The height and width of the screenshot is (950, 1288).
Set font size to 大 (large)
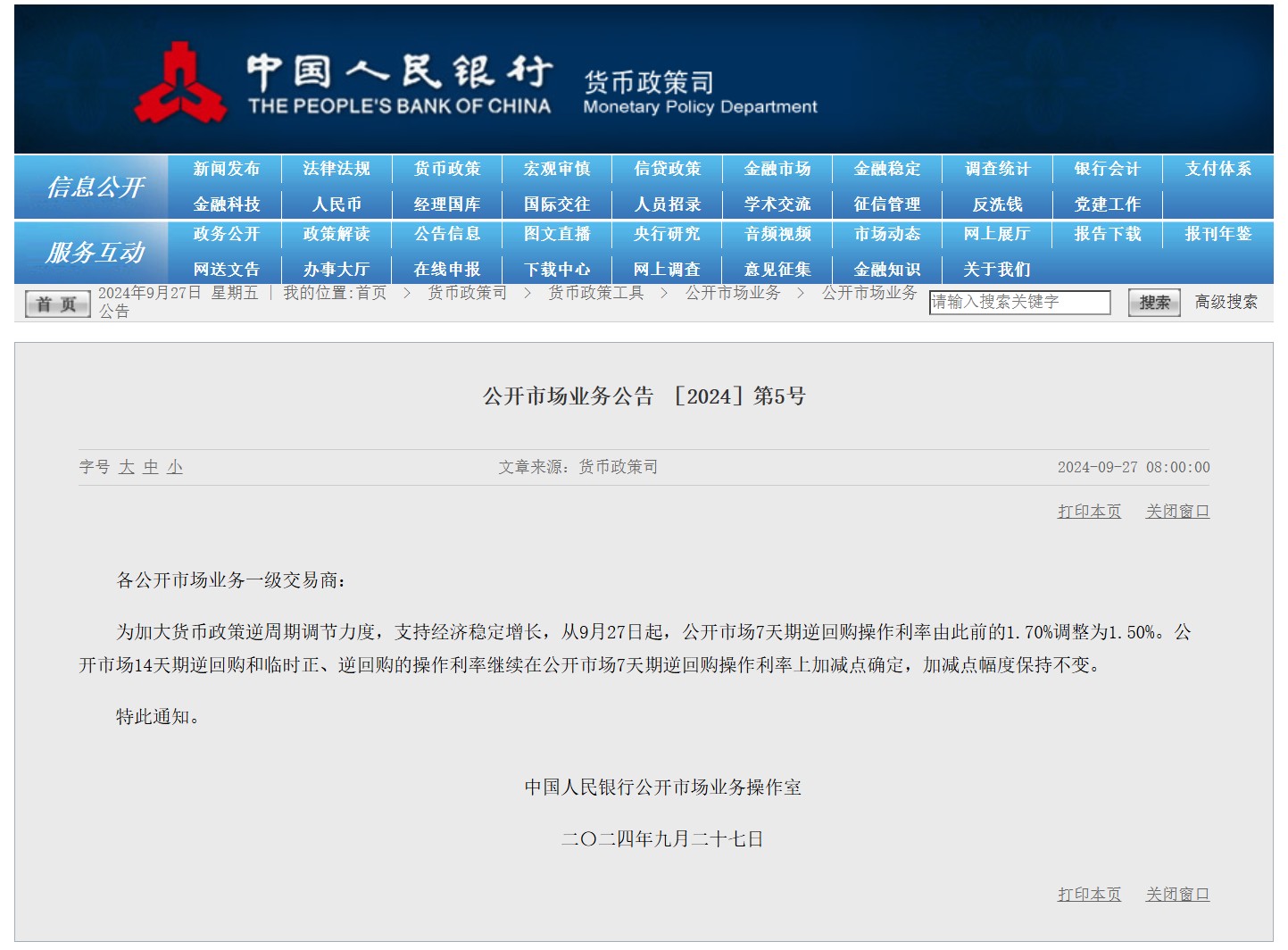click(x=127, y=467)
